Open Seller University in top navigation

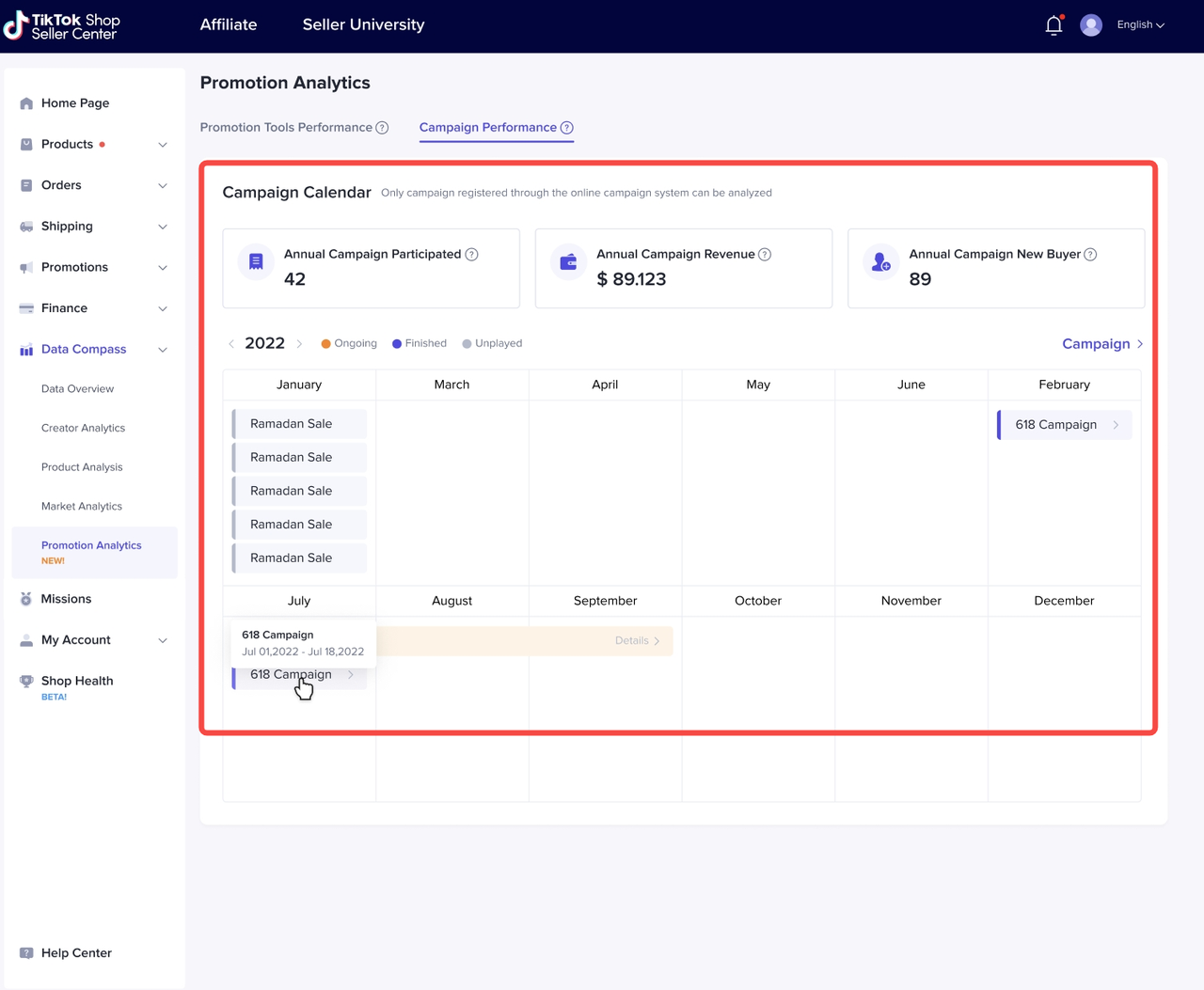point(363,25)
